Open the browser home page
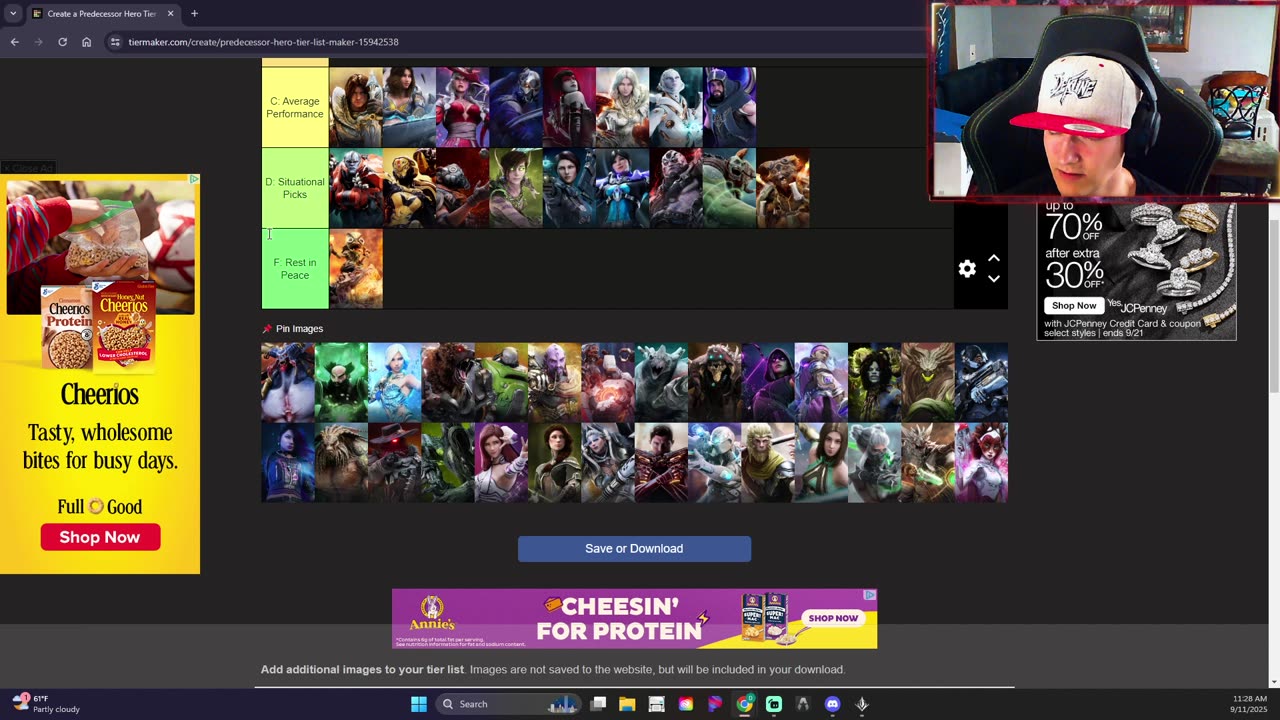This screenshot has width=1280, height=720. point(86,42)
